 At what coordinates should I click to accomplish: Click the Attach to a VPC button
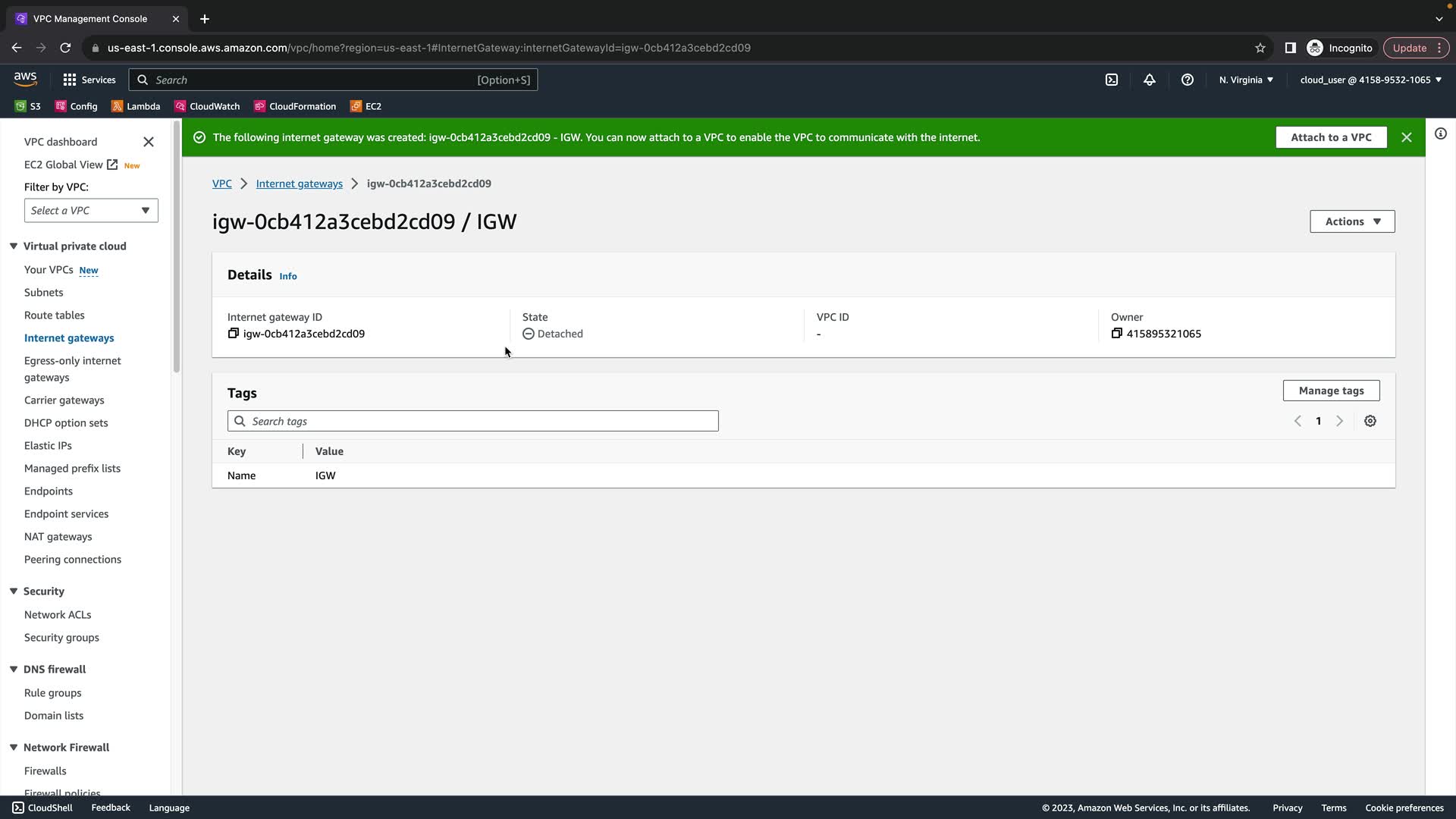tap(1330, 137)
